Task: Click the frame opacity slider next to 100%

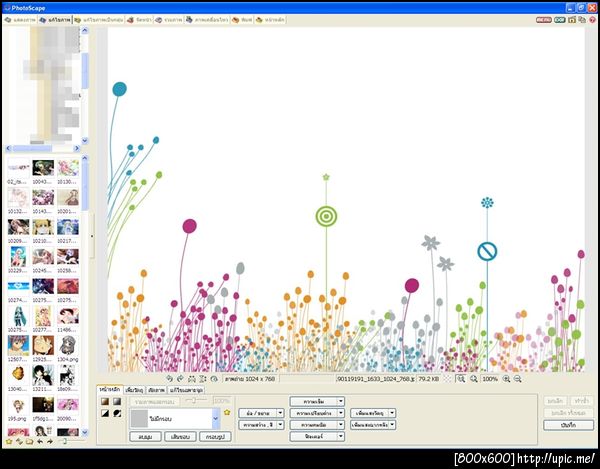Action: 196,401
